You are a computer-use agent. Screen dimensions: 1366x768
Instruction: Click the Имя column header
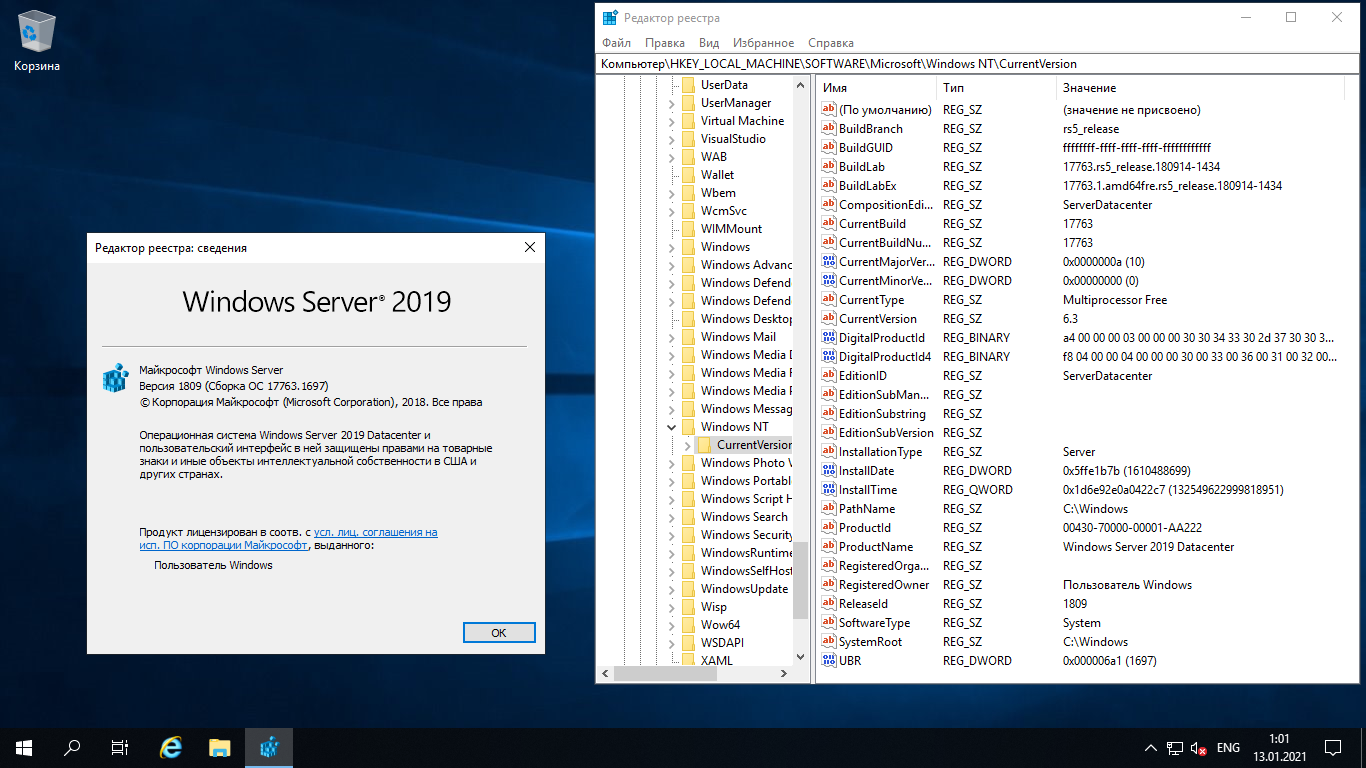[x=876, y=88]
